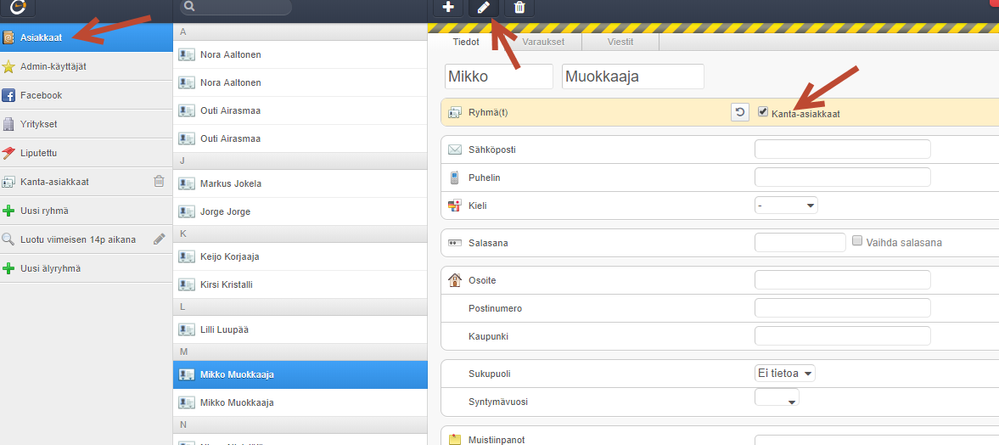Open the Kieli language dropdown
Image resolution: width=999 pixels, height=445 pixels.
click(786, 205)
